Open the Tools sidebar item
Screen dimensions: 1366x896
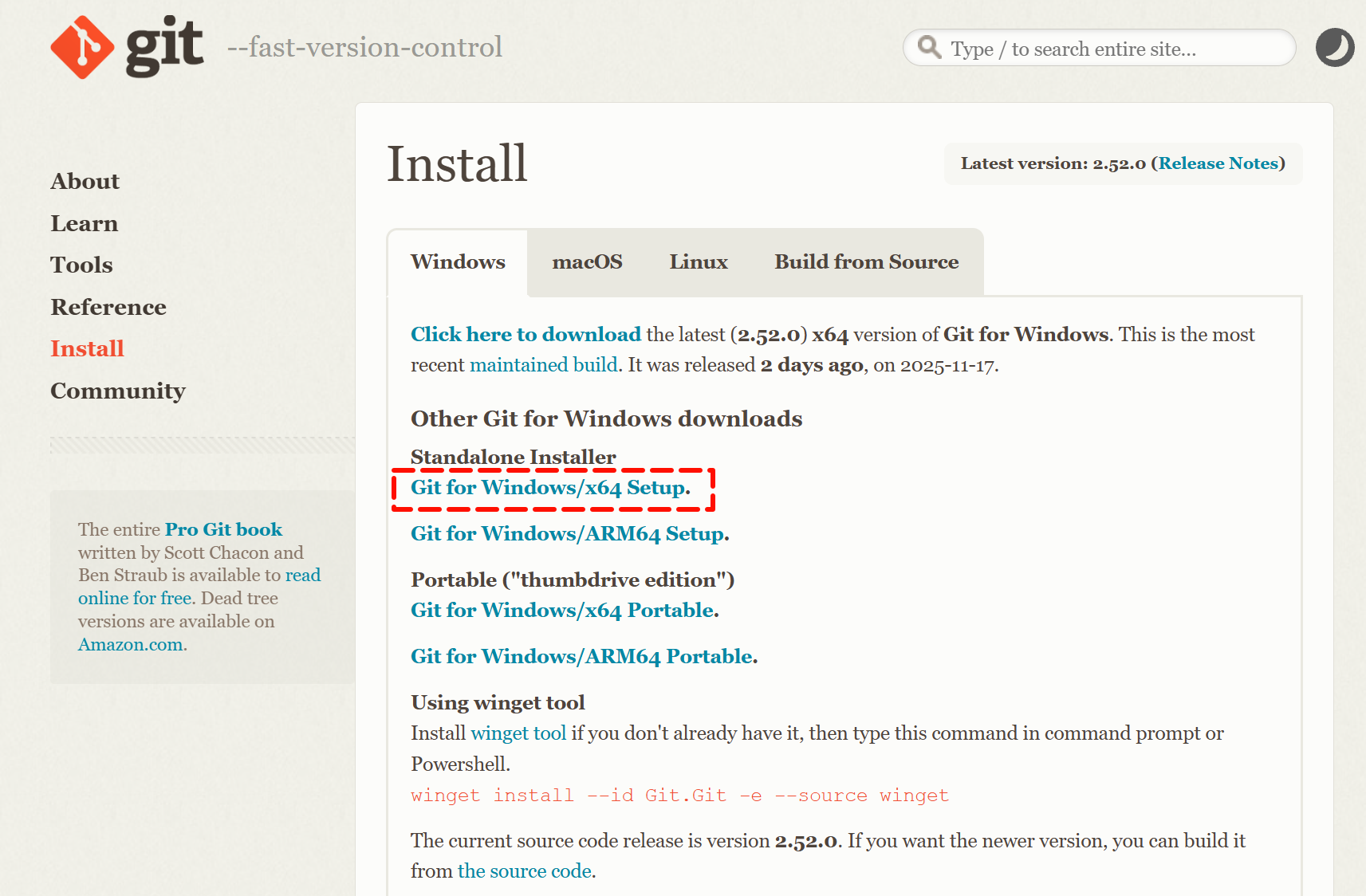[82, 265]
